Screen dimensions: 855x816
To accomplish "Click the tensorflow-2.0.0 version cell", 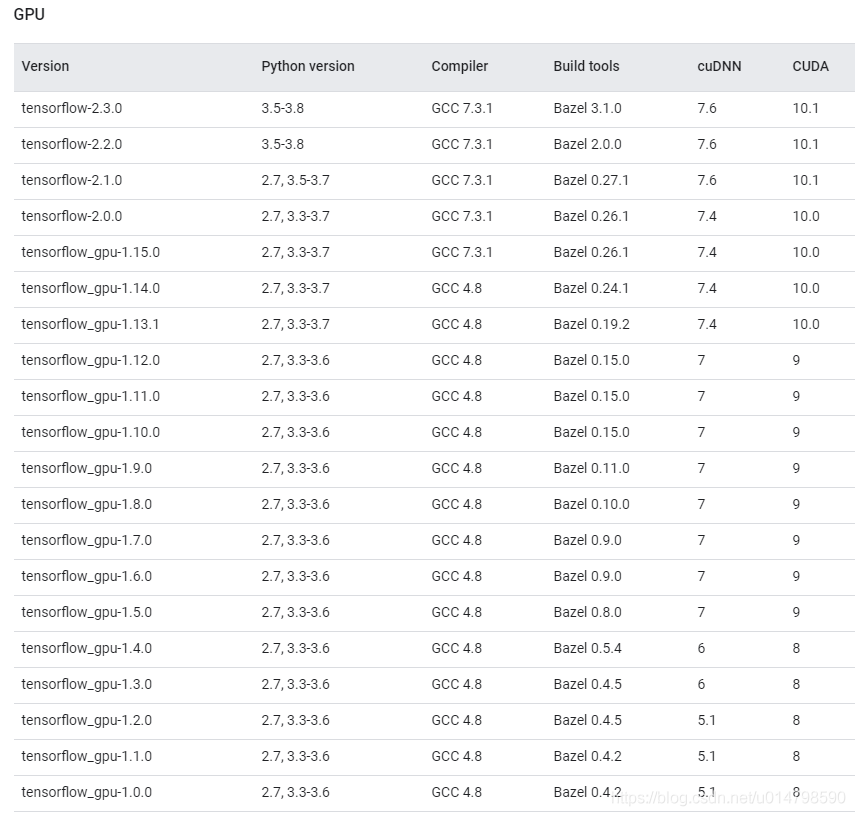I will pos(71,216).
